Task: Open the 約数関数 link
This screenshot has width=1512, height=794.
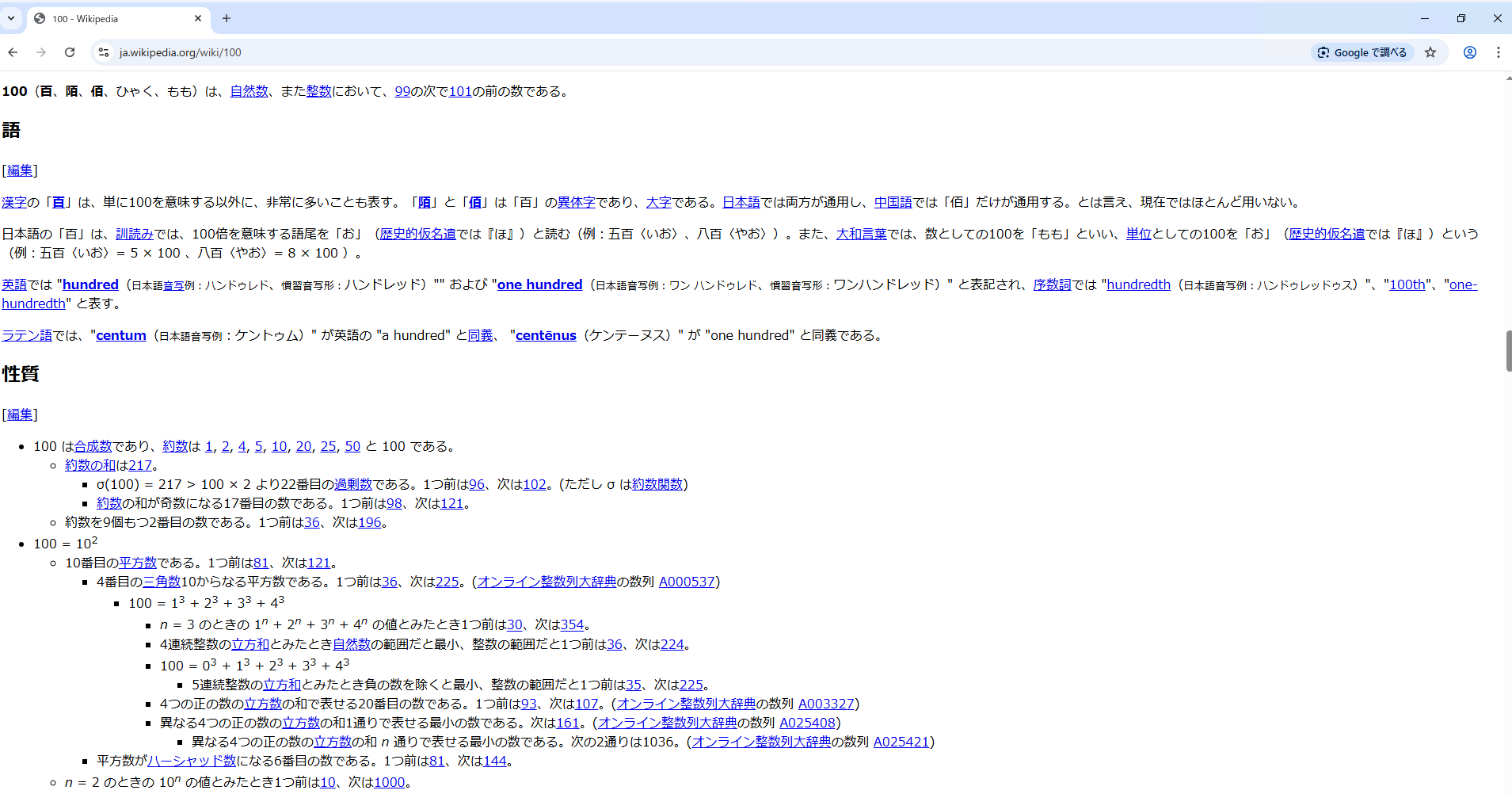Action: point(657,484)
